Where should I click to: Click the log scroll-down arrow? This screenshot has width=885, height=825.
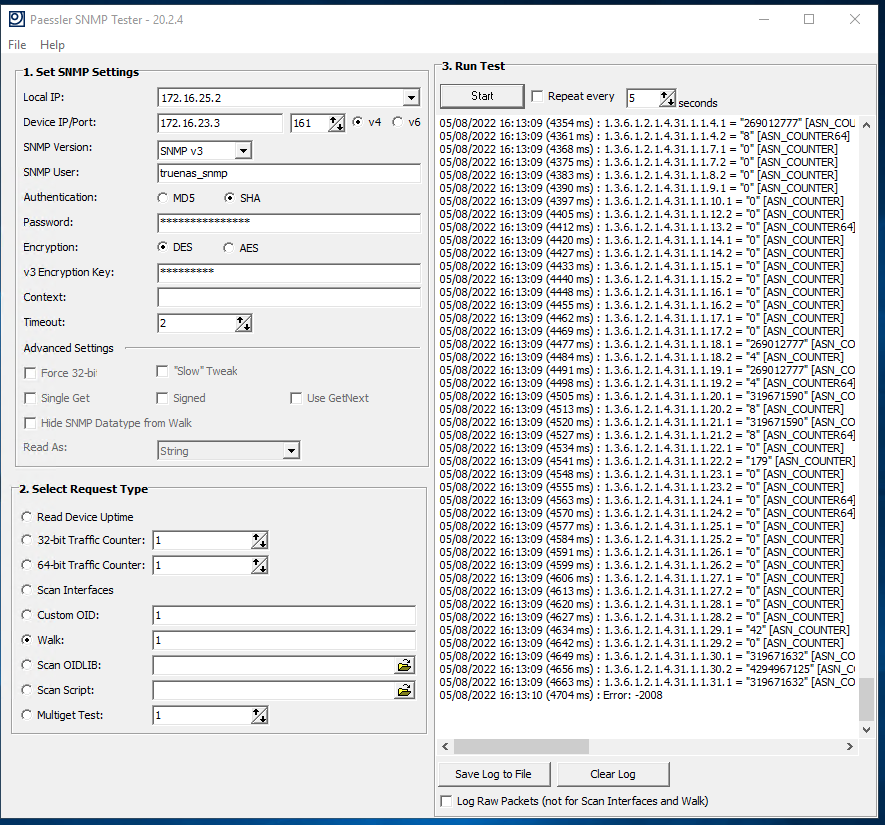[x=866, y=729]
